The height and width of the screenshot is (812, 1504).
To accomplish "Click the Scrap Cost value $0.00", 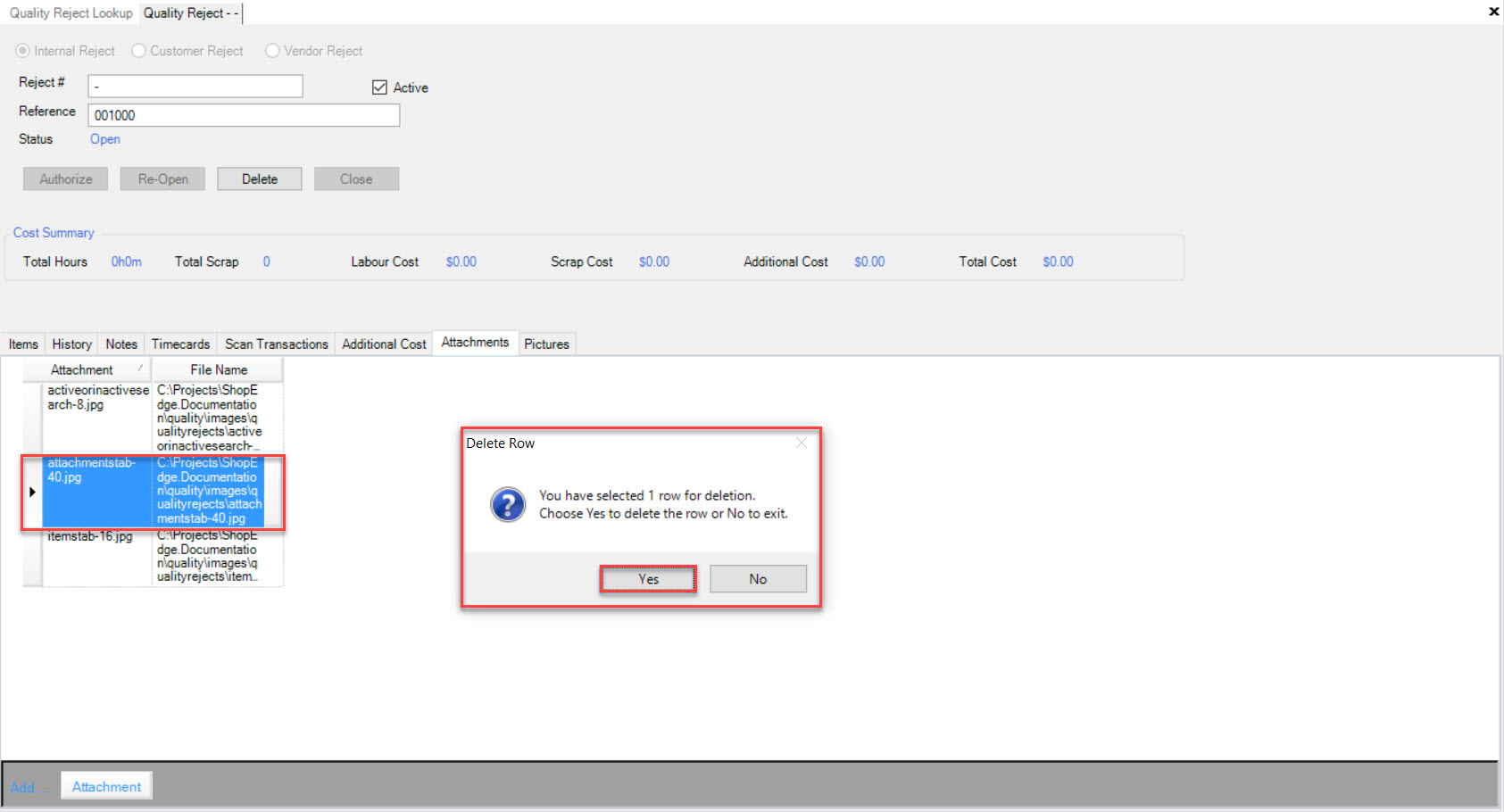I will click(654, 262).
